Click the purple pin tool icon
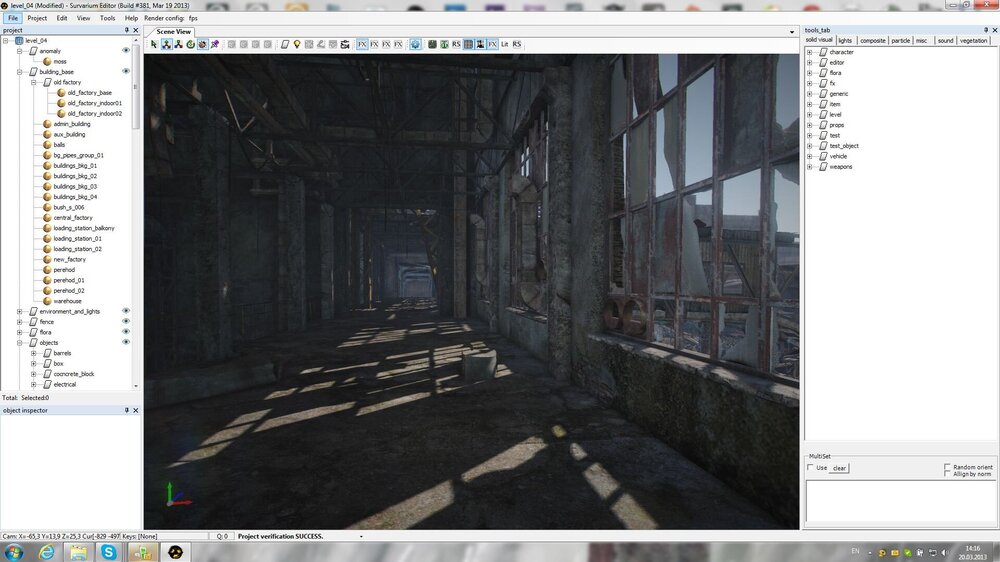Viewport: 1000px width, 562px height. [x=214, y=44]
